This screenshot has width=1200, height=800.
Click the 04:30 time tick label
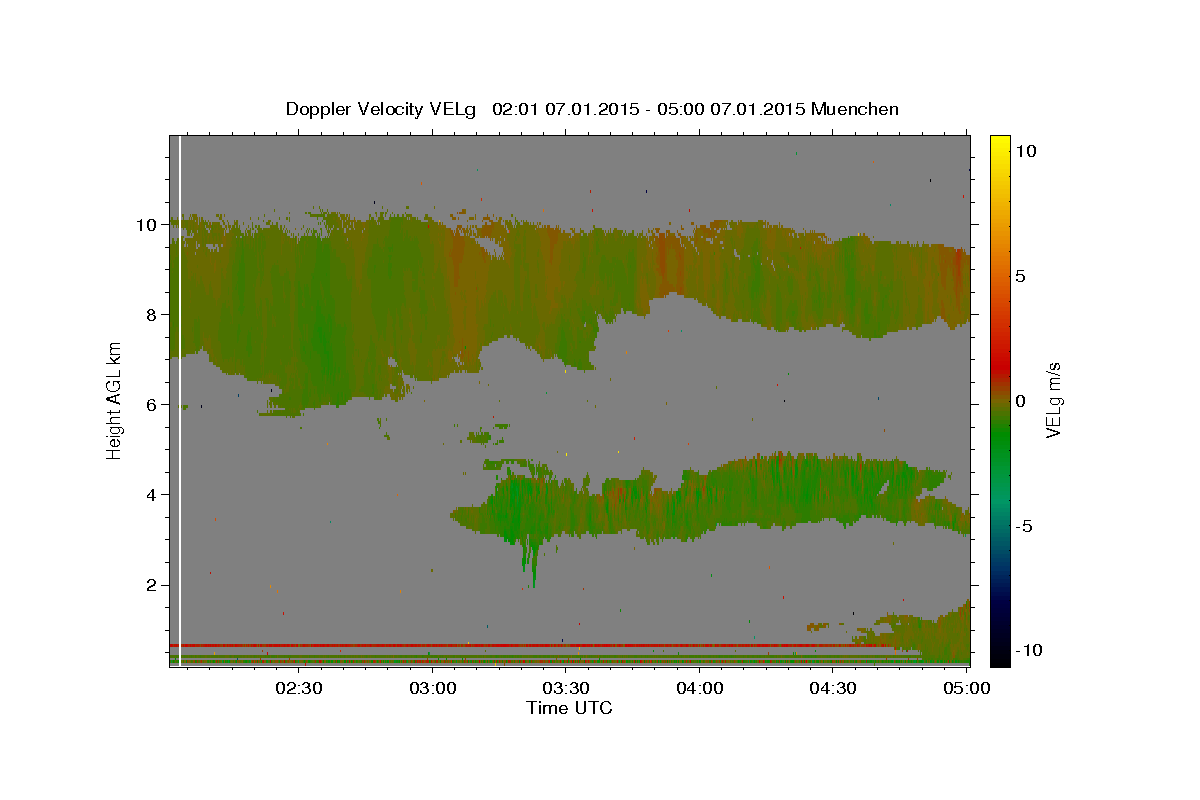coord(833,688)
